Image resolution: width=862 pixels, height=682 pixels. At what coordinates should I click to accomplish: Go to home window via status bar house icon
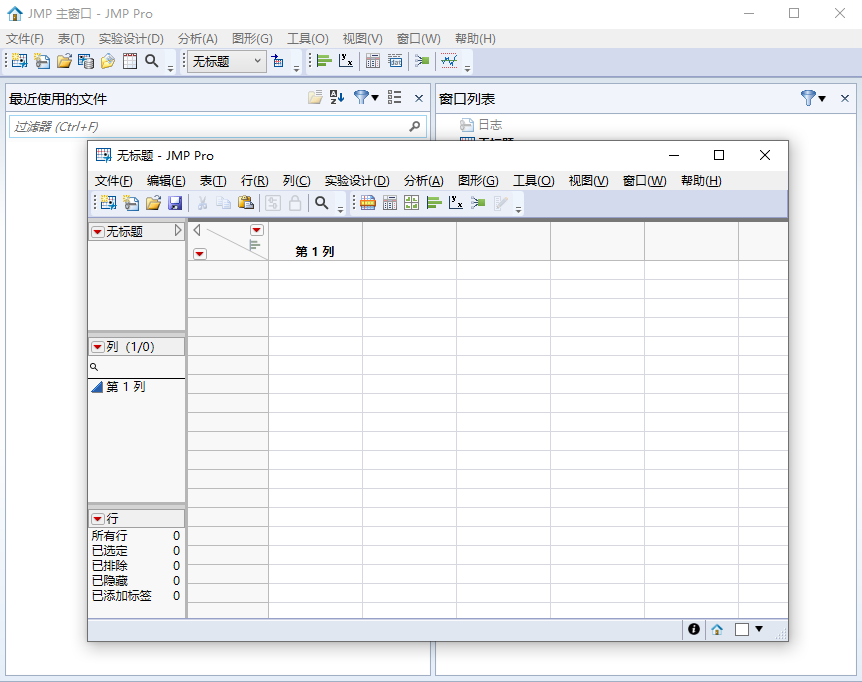coord(717,629)
